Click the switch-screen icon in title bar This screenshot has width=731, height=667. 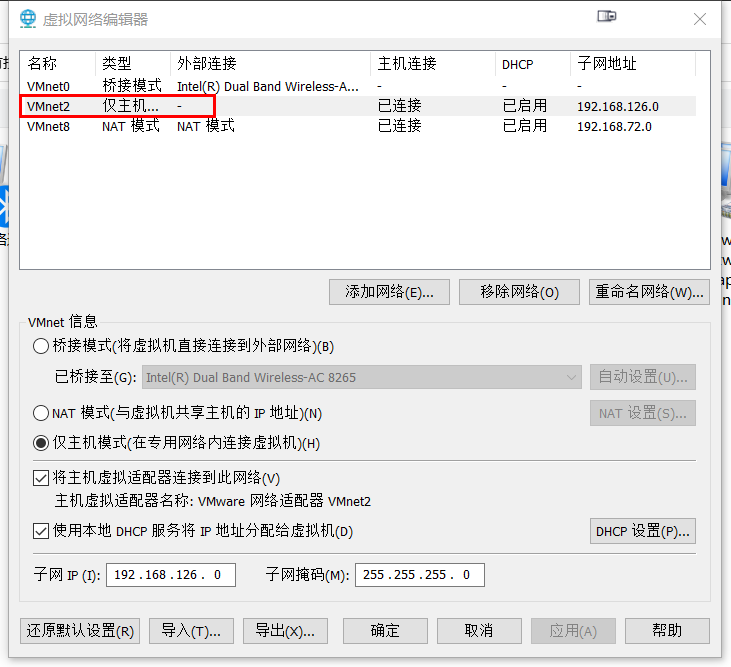click(607, 16)
